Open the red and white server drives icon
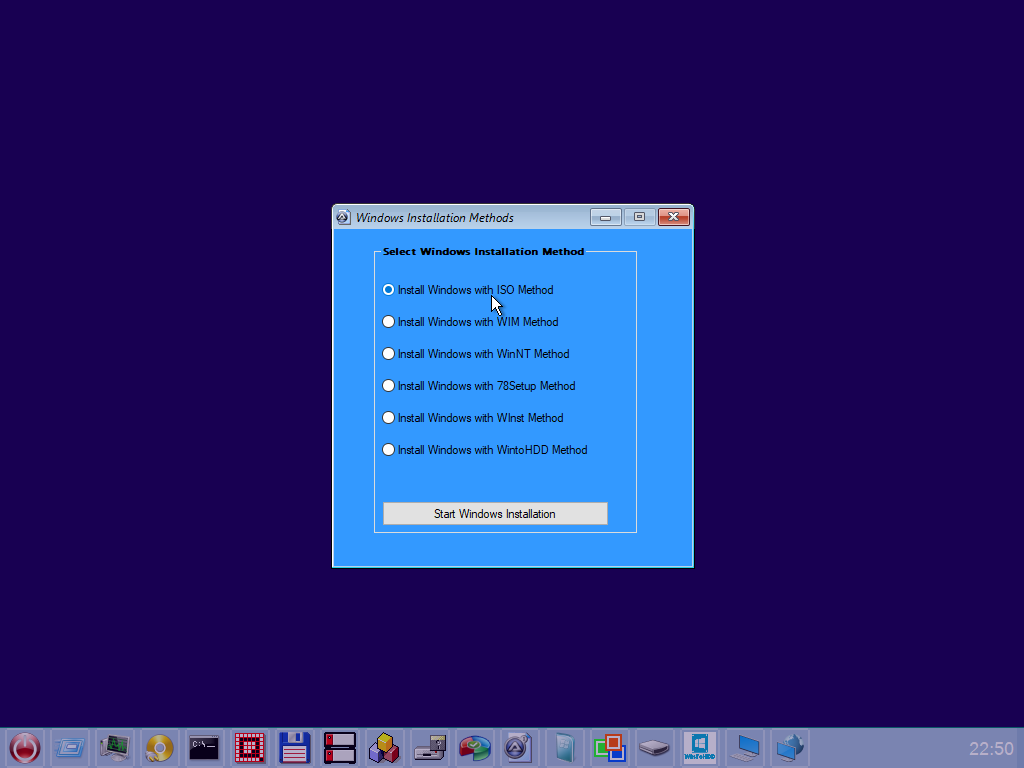The height and width of the screenshot is (768, 1024). coord(340,748)
